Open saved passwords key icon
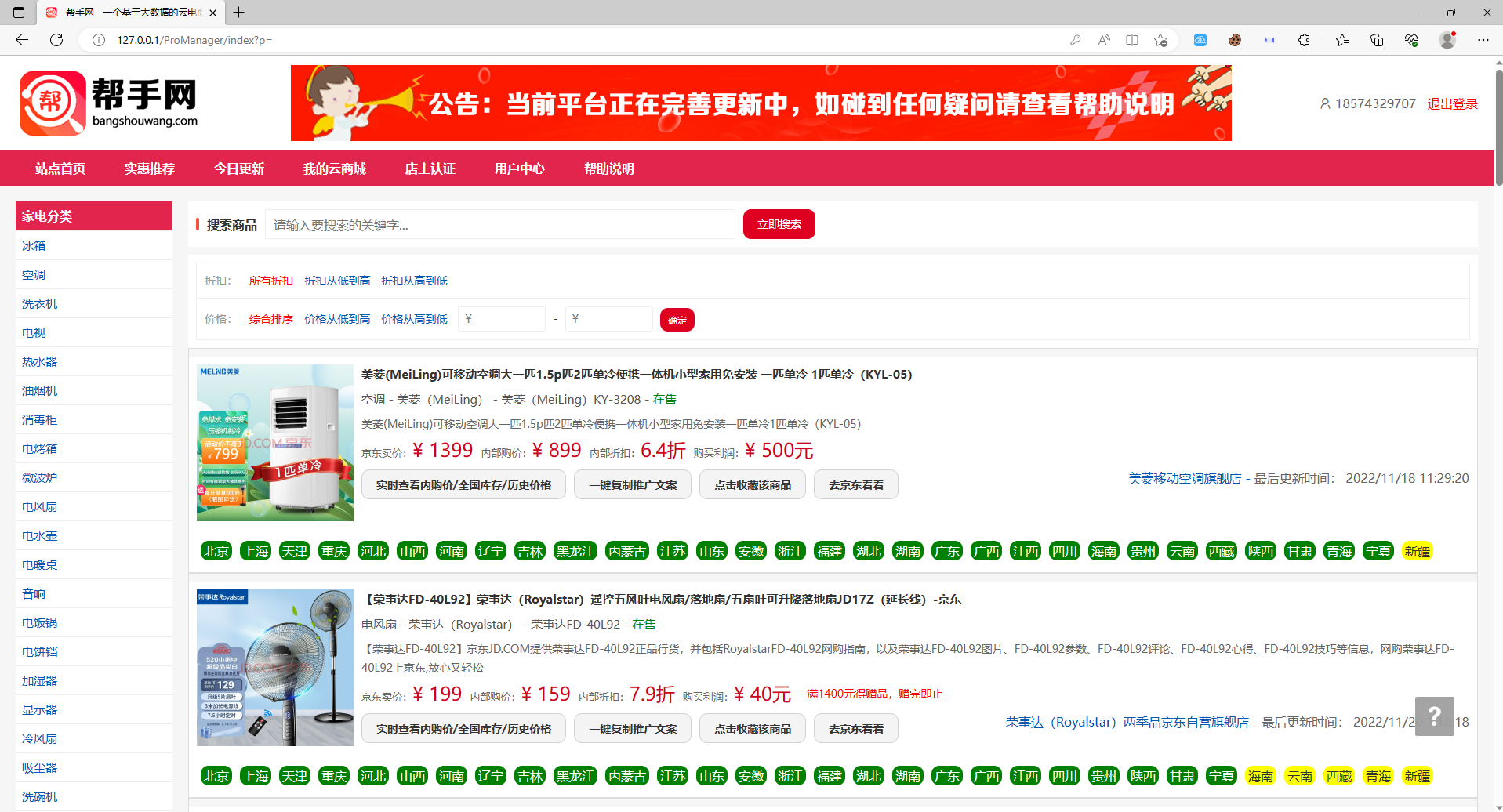Screen dimensions: 1503x812 (x=1076, y=40)
